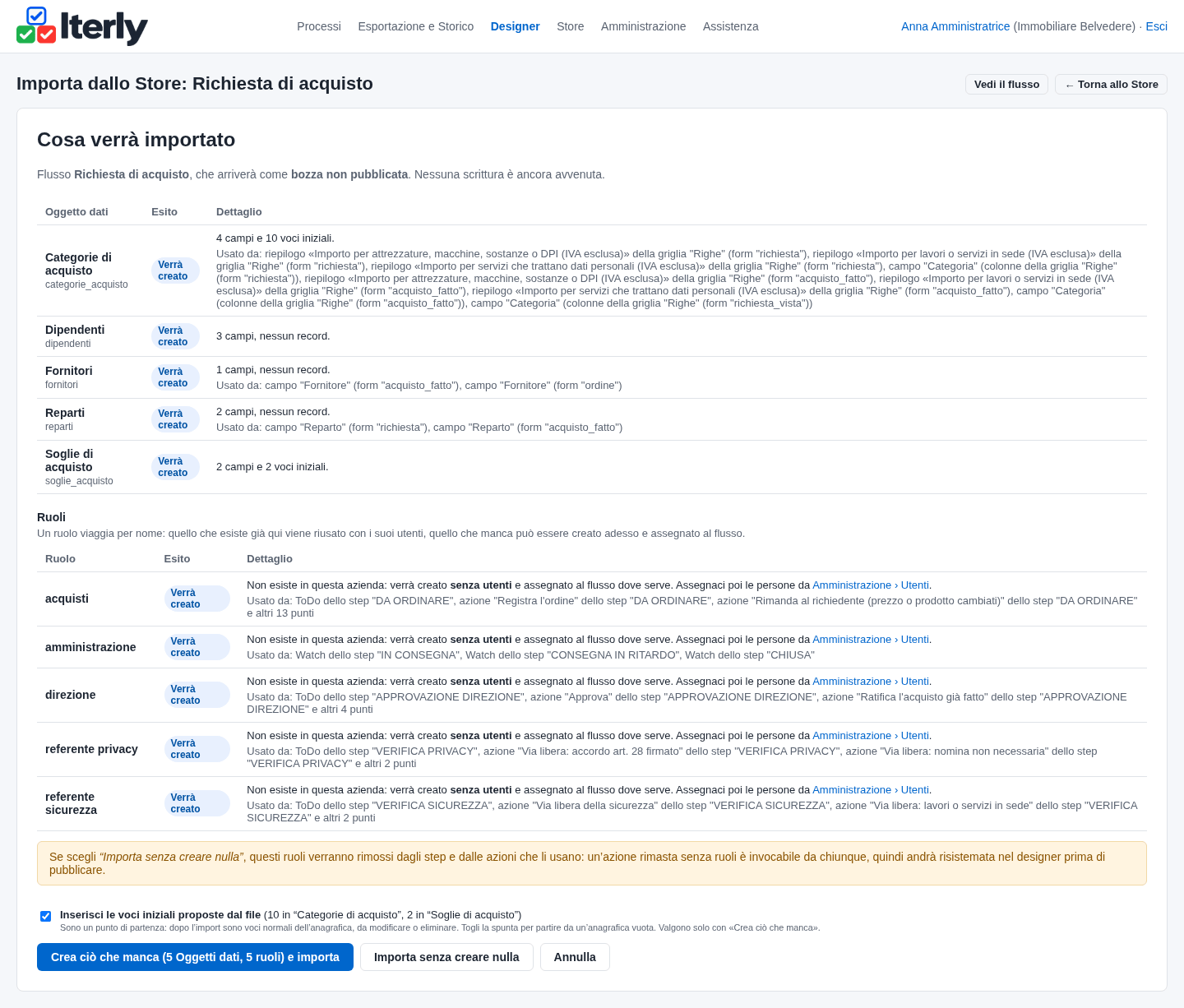Open Amministrazione in the top navigation
This screenshot has width=1184, height=1008.
pos(644,26)
